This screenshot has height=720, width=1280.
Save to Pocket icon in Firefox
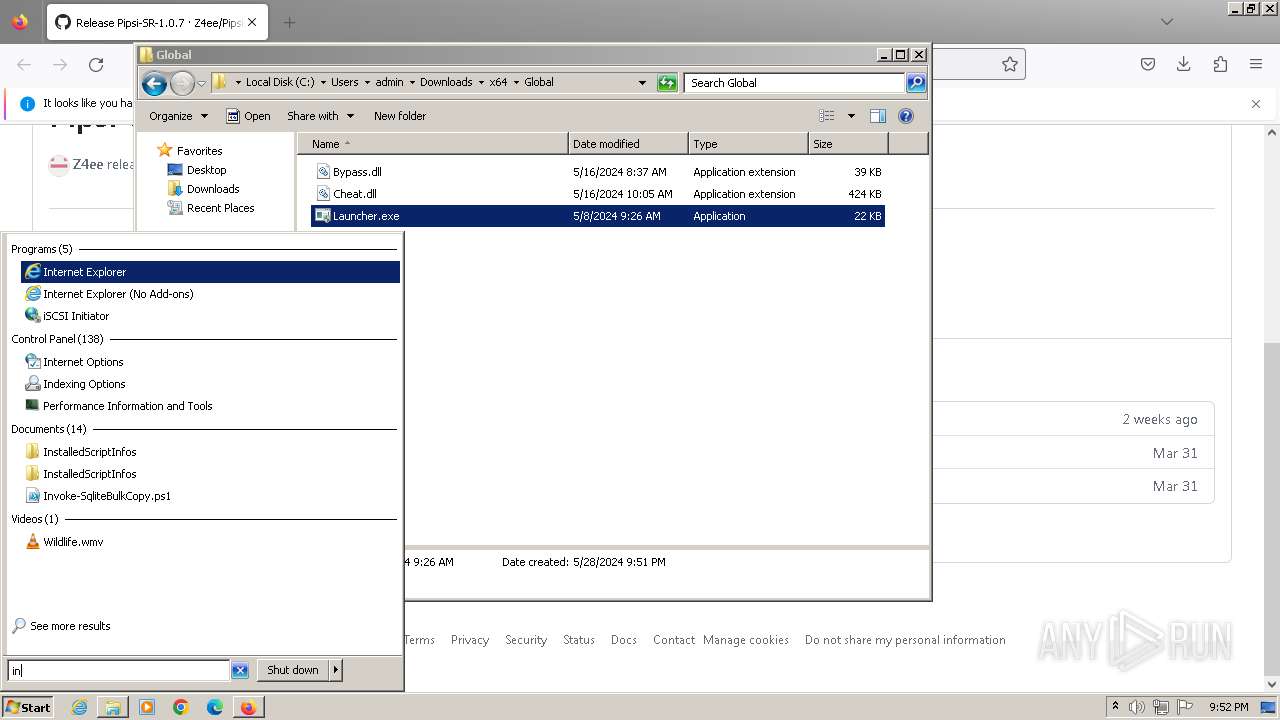coord(1148,64)
